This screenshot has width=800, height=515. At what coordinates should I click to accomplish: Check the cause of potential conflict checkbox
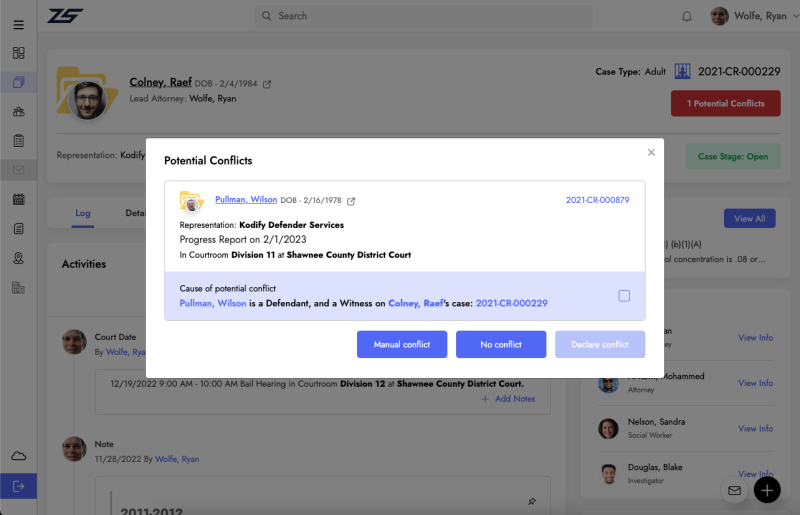pos(624,296)
